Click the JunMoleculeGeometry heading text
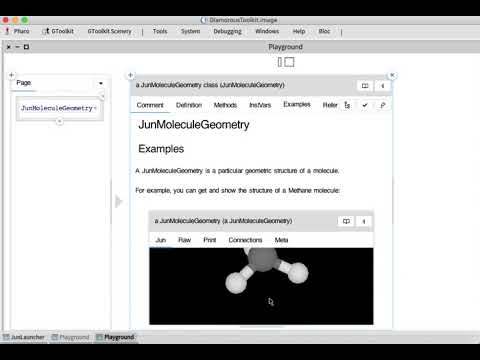The image size is (480, 360). click(x=194, y=125)
